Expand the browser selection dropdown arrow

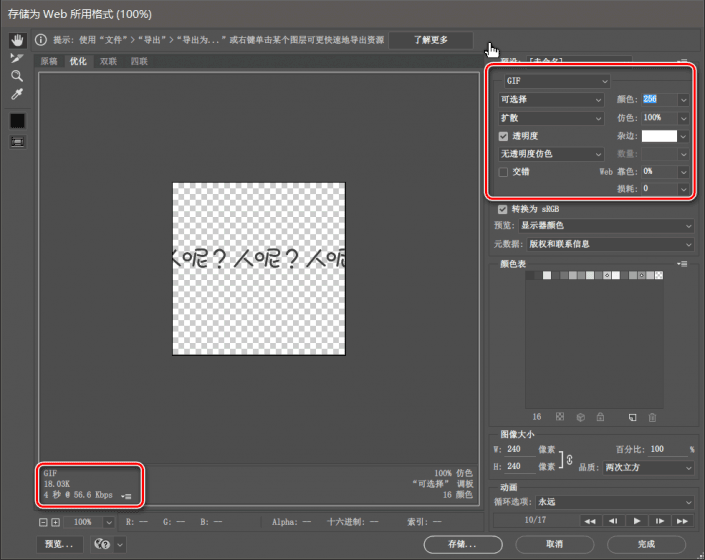120,545
